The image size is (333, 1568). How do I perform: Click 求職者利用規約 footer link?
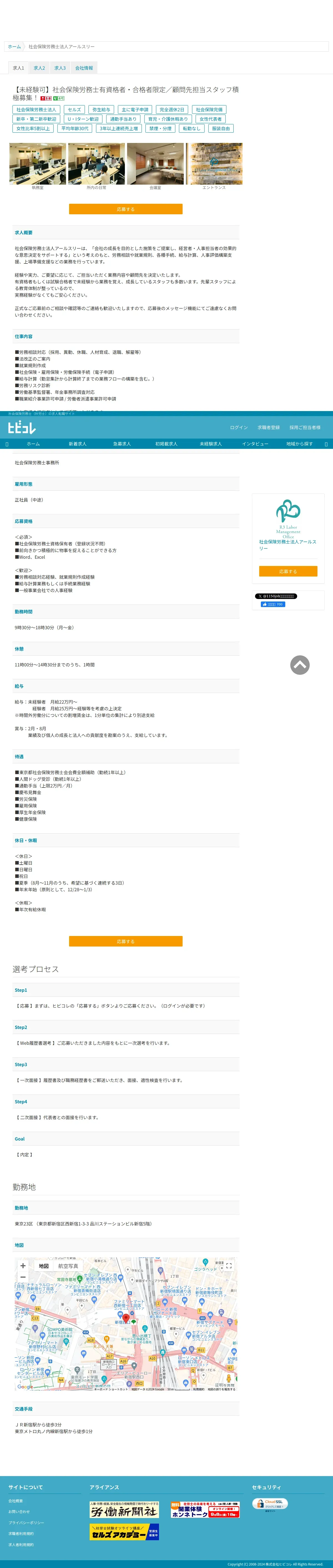point(21,1534)
